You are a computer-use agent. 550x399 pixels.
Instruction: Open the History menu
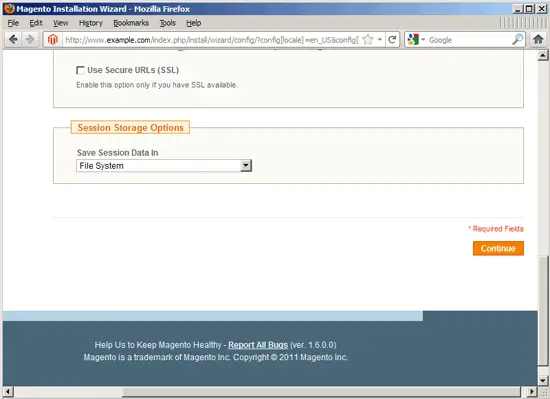point(90,23)
